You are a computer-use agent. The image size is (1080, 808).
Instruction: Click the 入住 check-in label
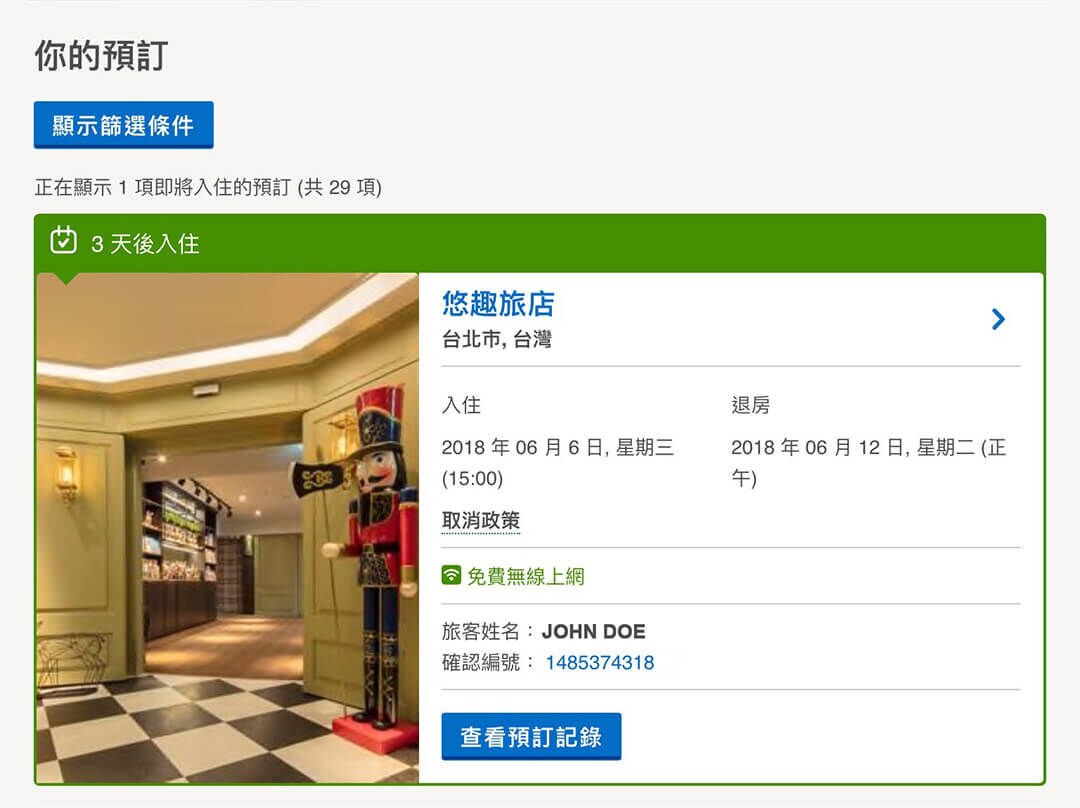pos(461,405)
